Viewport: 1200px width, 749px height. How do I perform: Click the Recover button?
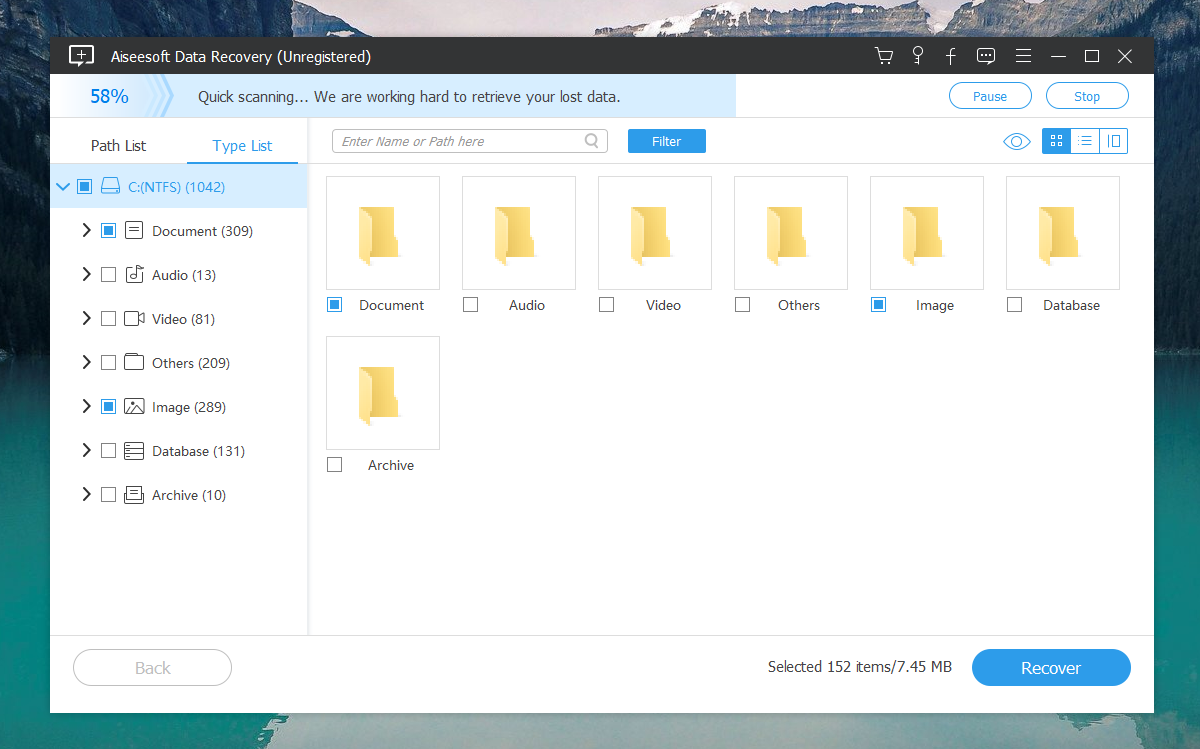point(1051,667)
